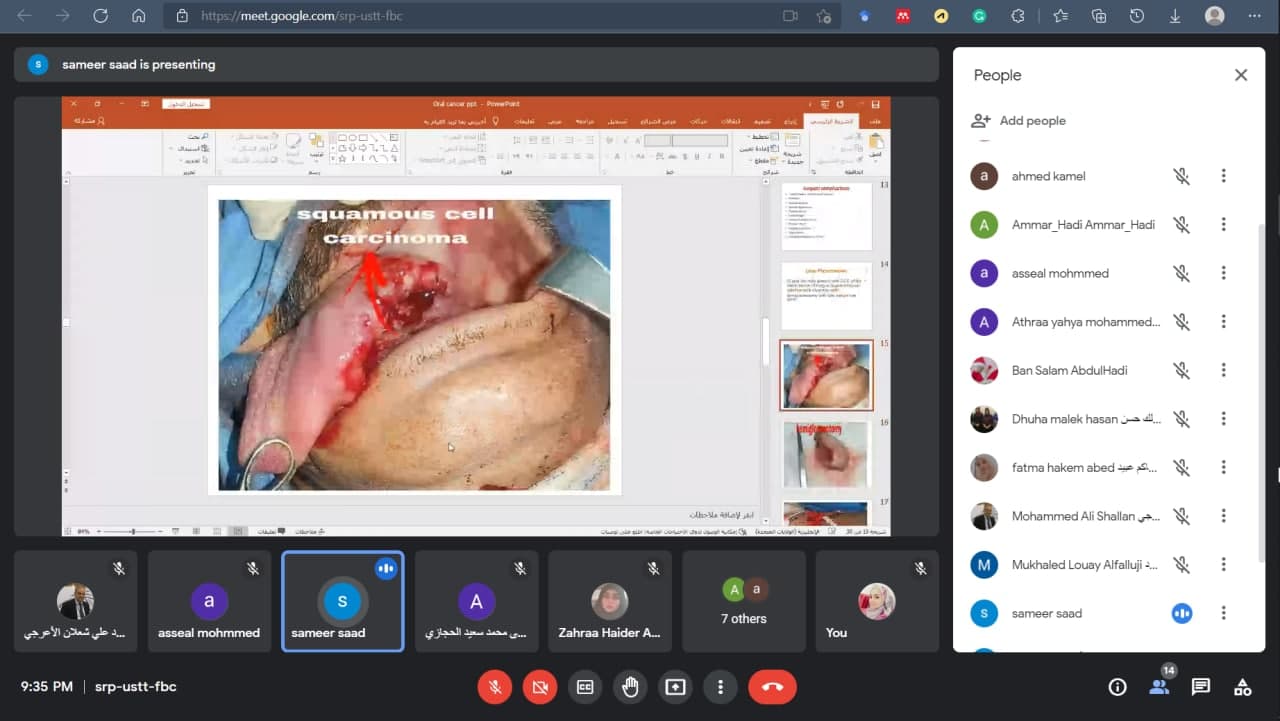
Task: Show everyone via the people icon
Action: [x=1159, y=687]
